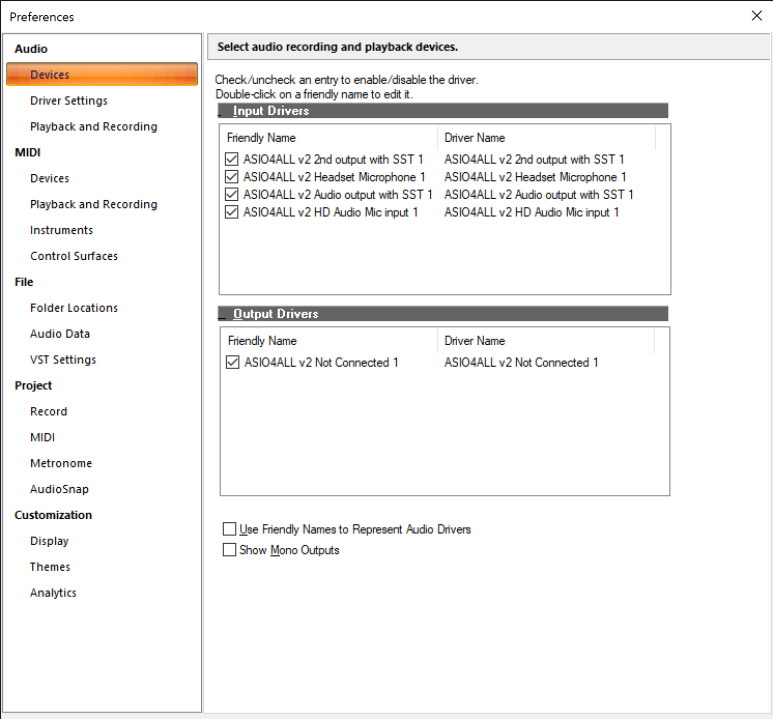Click the Customization category heading
Image resolution: width=773 pixels, height=719 pixels.
tap(53, 515)
